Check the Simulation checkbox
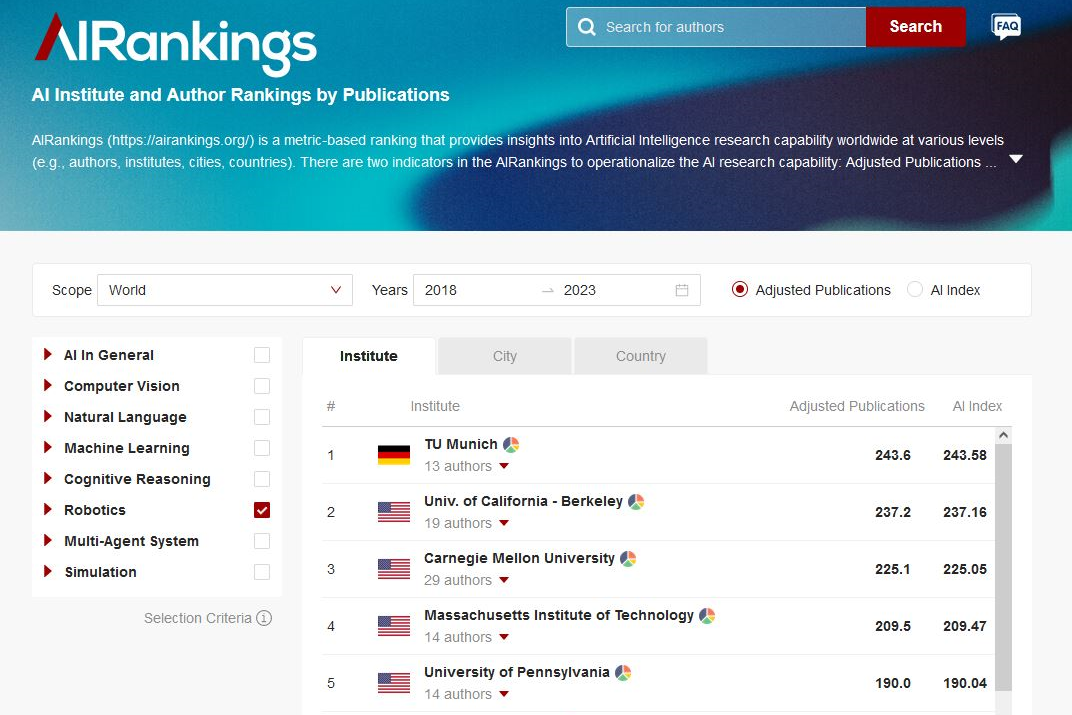The image size is (1072, 715). tap(262, 572)
